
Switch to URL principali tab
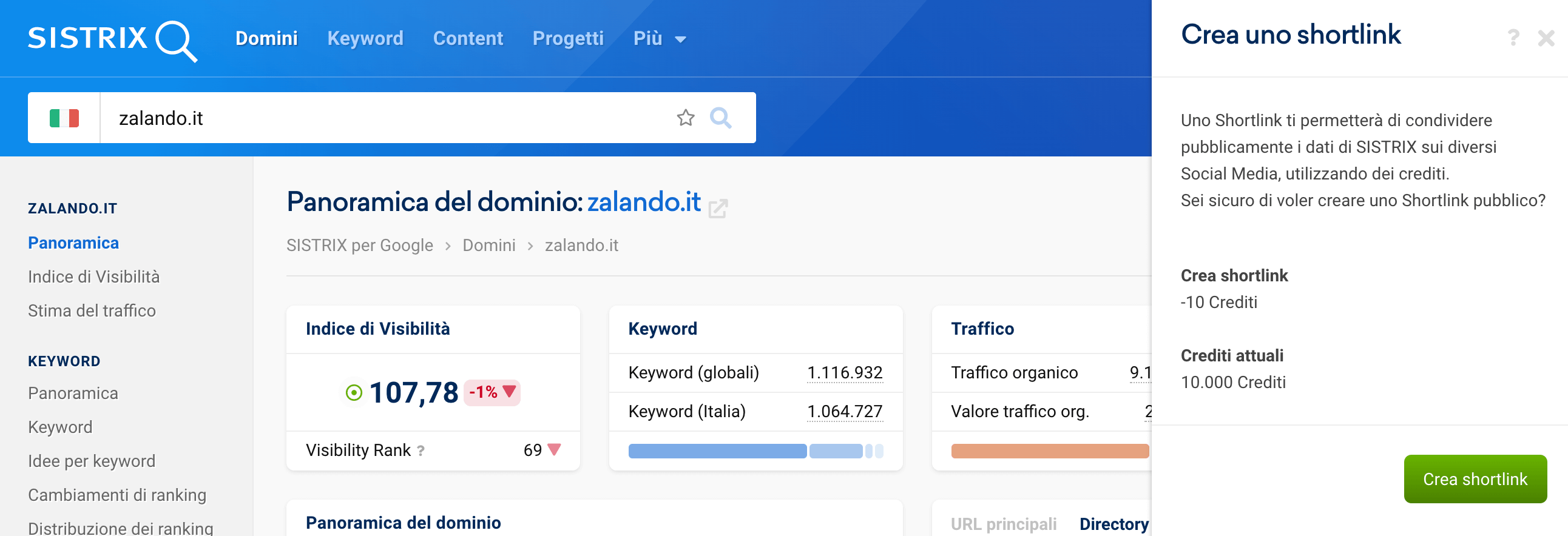click(1004, 524)
